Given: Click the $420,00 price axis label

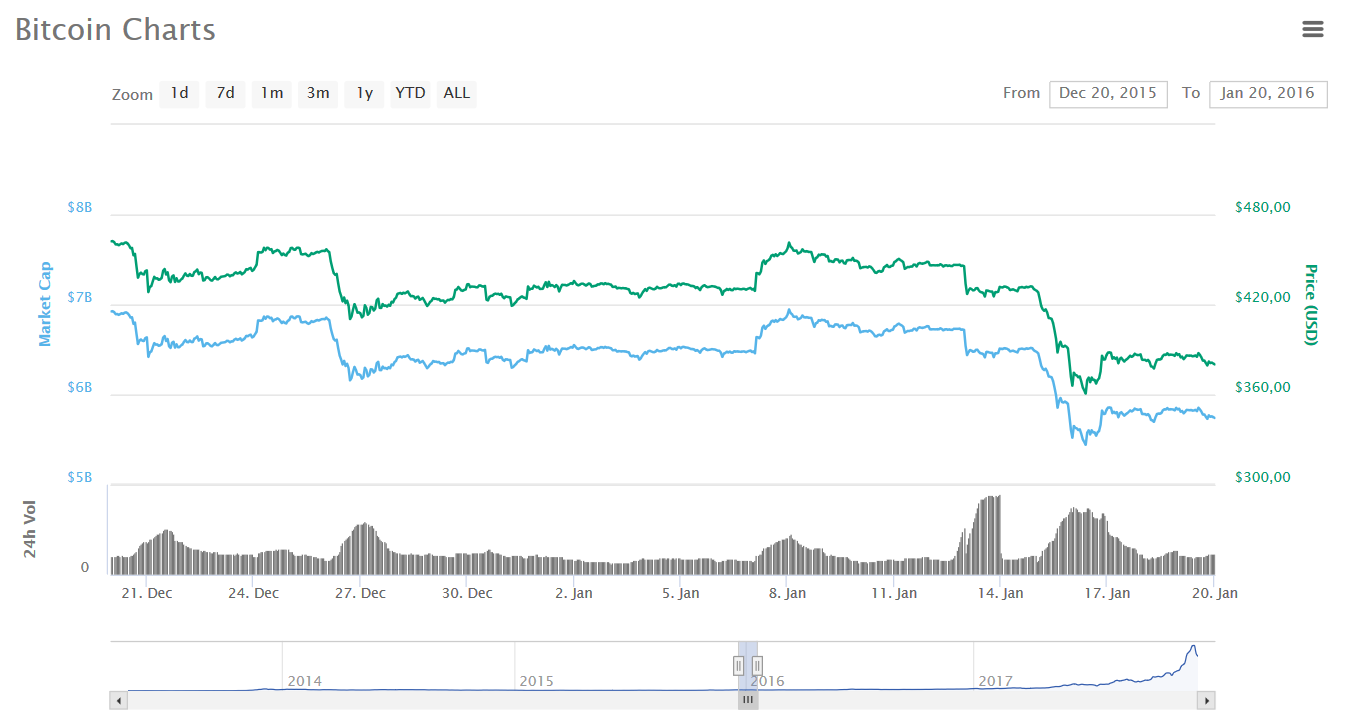Looking at the screenshot, I should click(1263, 297).
